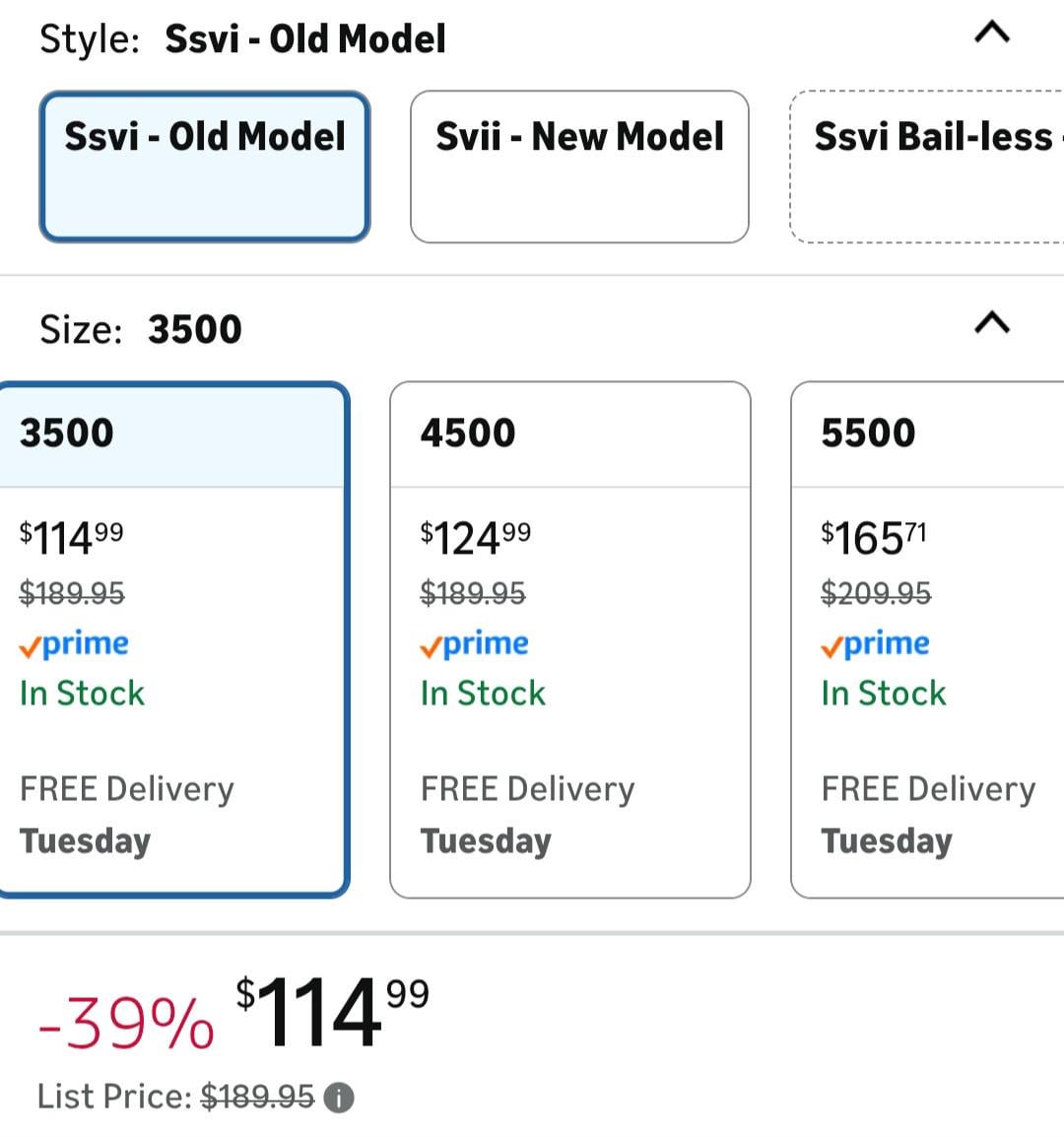
Task: Select Ssvi - Old Model style
Action: tap(205, 166)
